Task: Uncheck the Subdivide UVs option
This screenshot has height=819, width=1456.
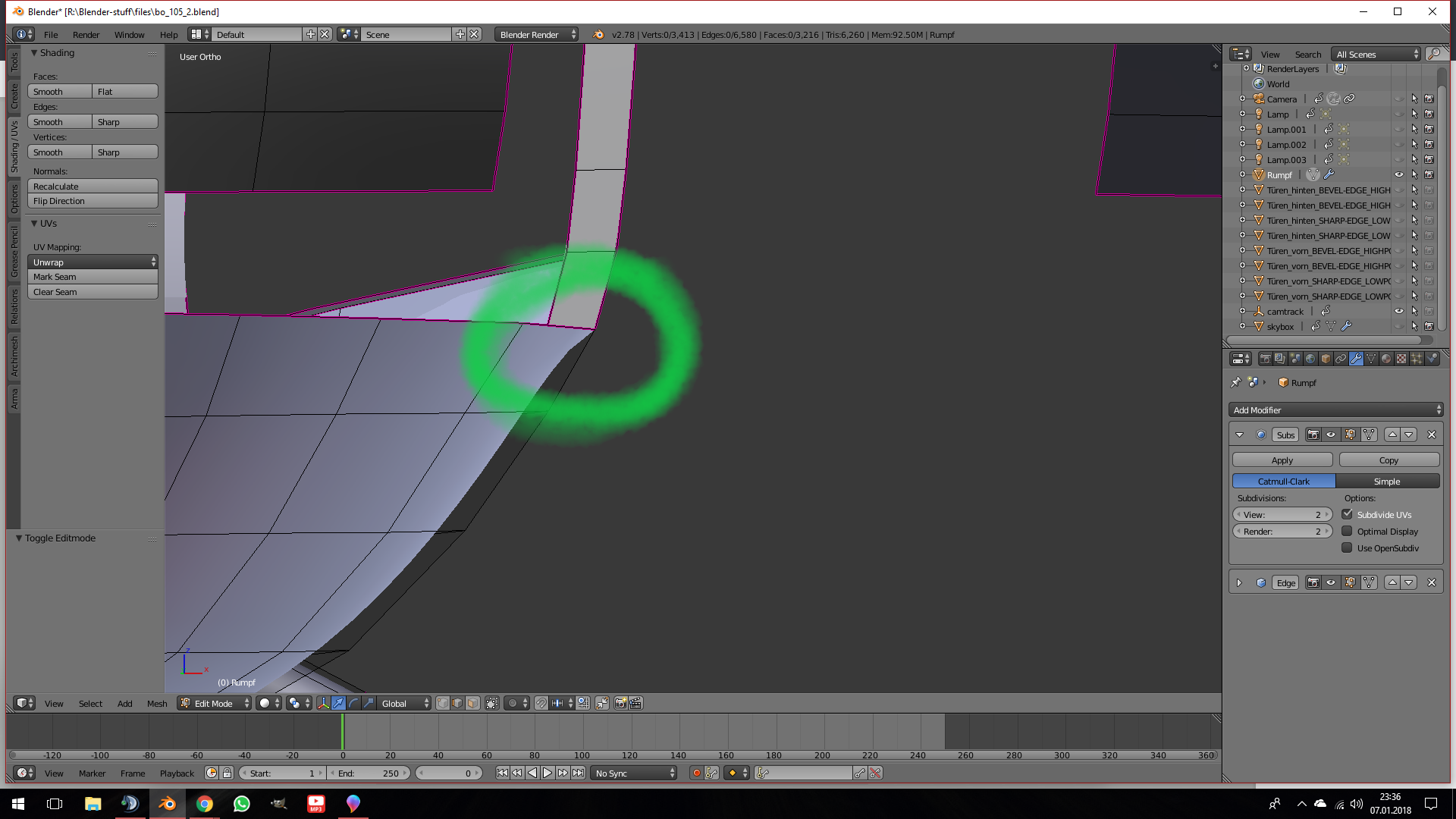Action: click(1347, 515)
